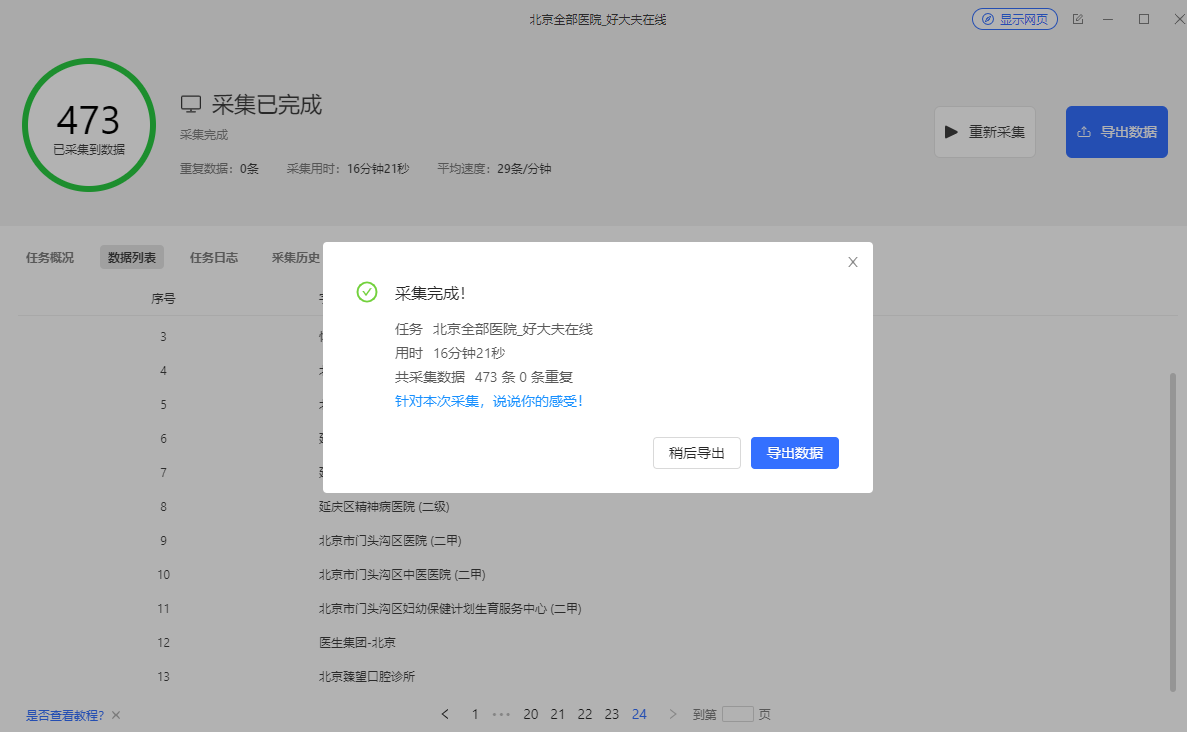Click row number 3
Screen dimensions: 1187x732
click(x=163, y=337)
